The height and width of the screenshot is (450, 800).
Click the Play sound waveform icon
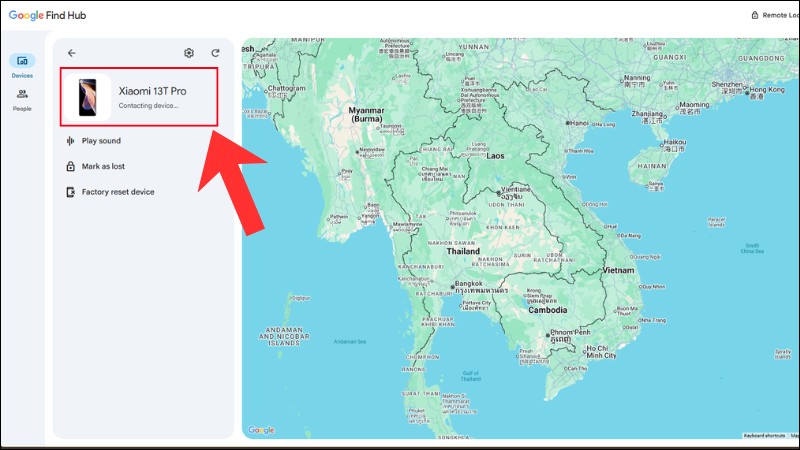click(x=70, y=141)
